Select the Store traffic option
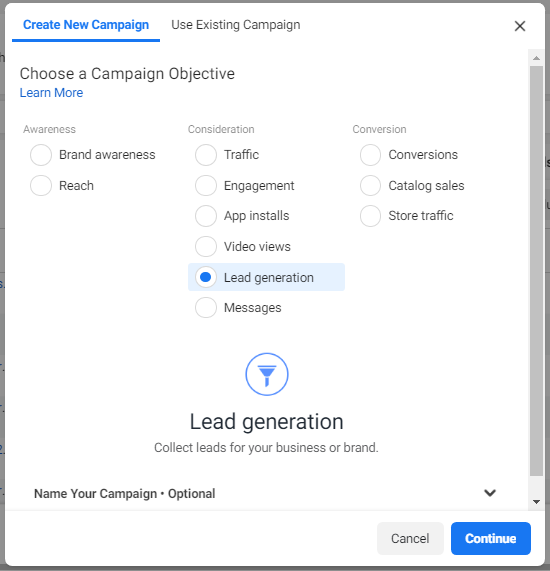This screenshot has height=571, width=550. click(370, 216)
